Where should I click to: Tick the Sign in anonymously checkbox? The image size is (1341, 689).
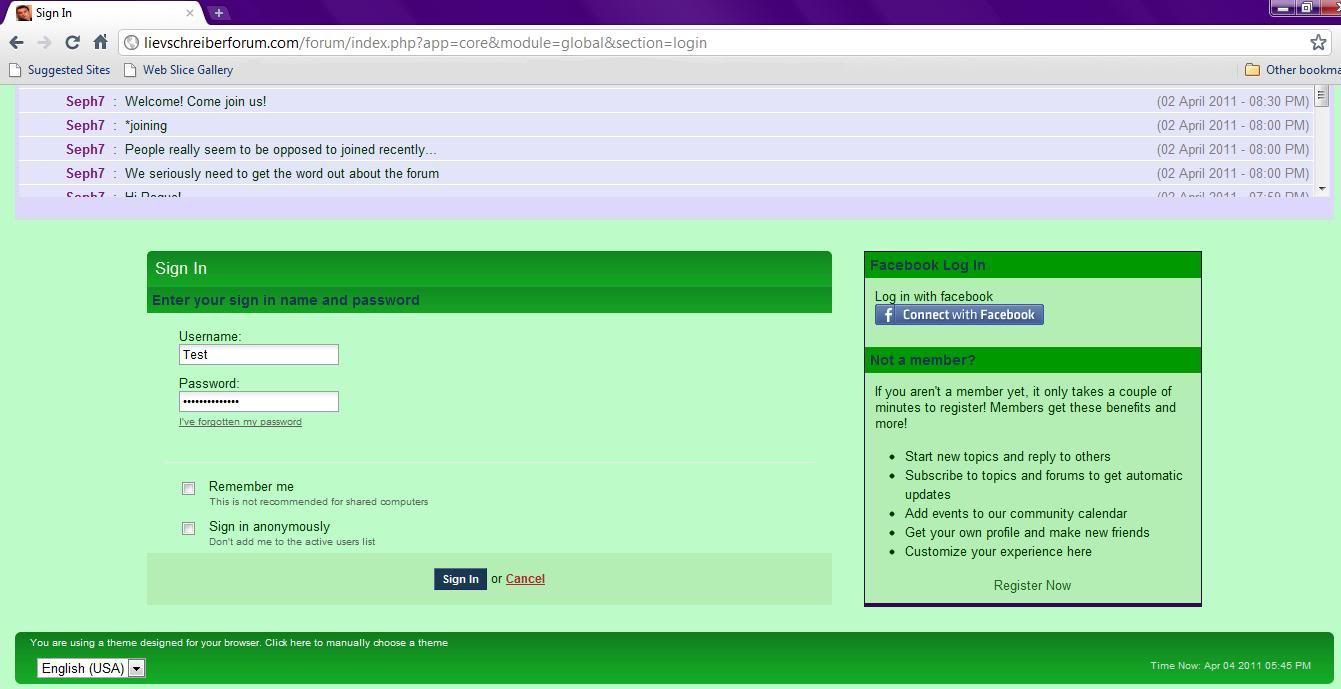pos(188,529)
